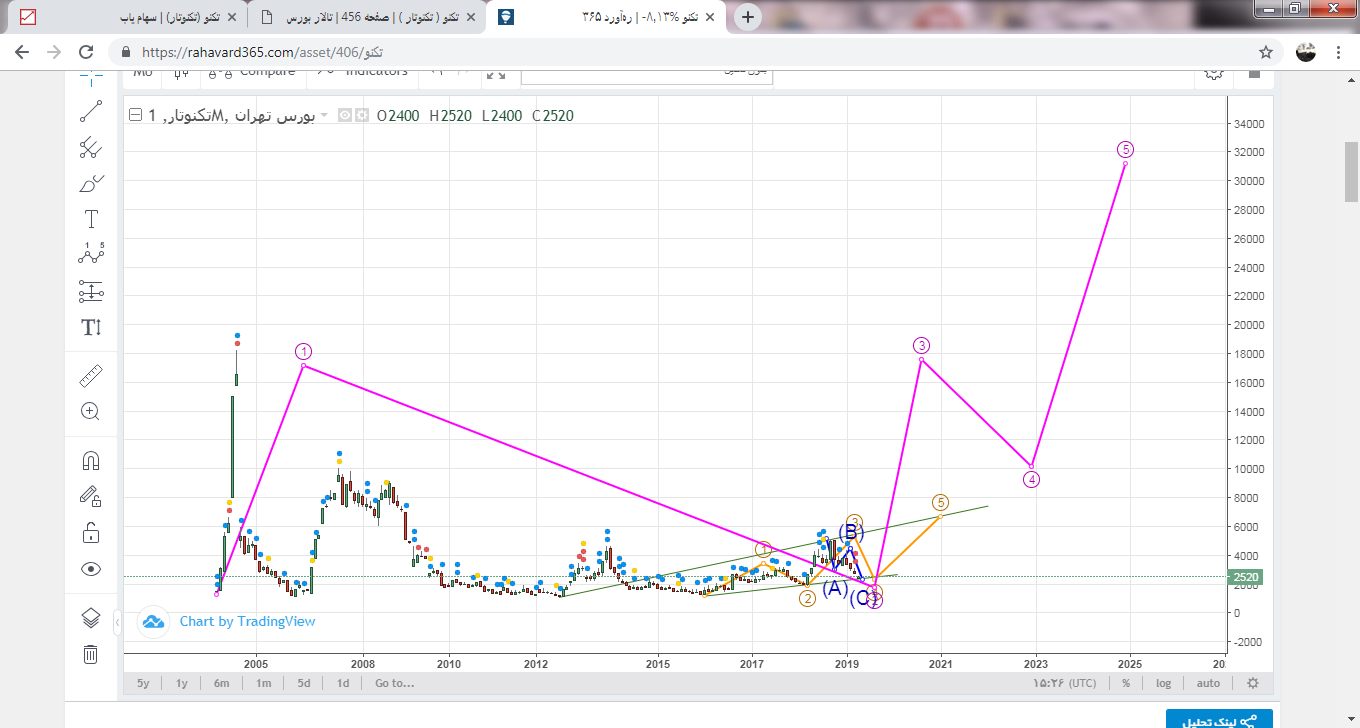Collapse the drawing toolbar side arrow
This screenshot has height=728, width=1360.
click(117, 623)
